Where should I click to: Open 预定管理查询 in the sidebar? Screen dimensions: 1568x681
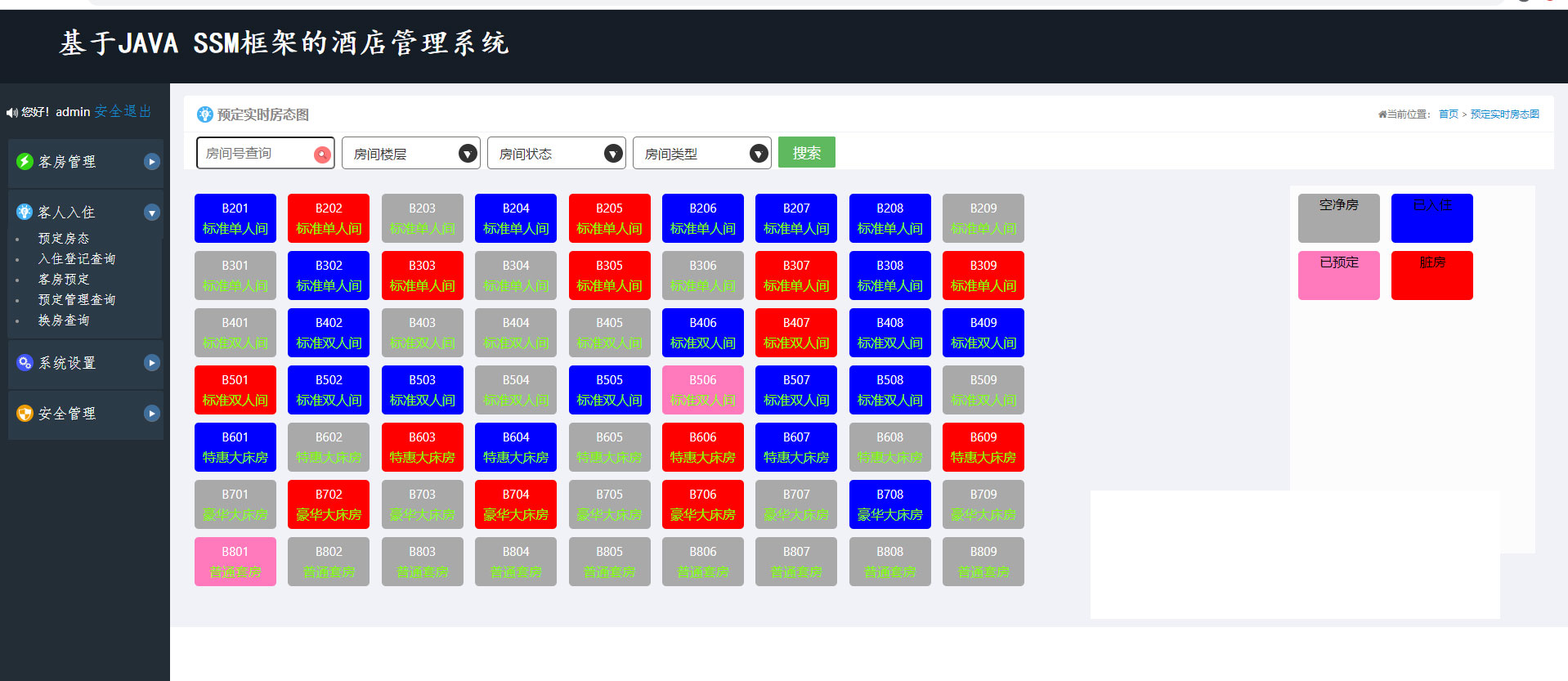[77, 300]
